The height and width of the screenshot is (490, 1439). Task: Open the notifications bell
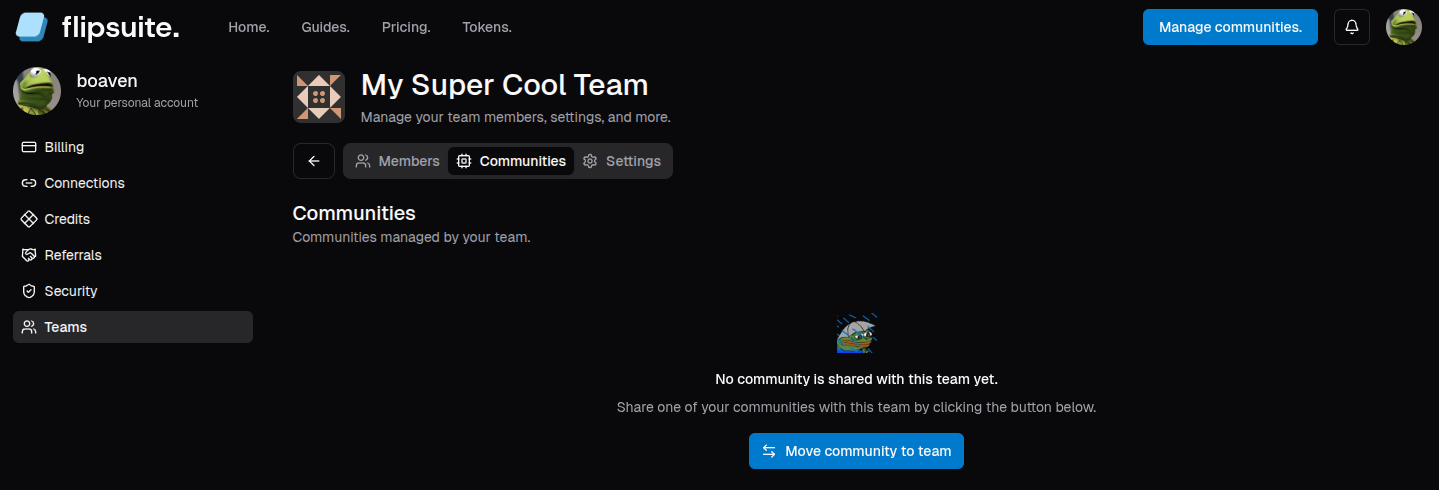coord(1352,27)
